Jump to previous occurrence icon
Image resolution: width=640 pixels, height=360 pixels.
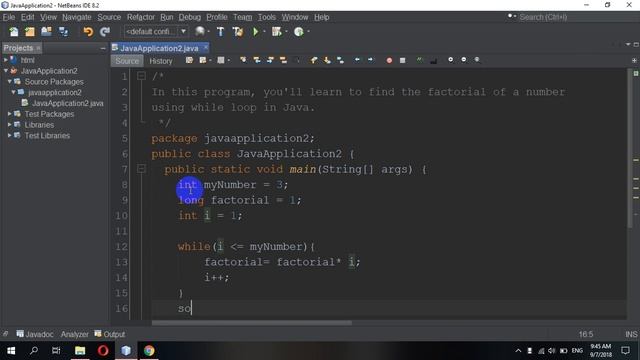pyautogui.click(x=257, y=60)
